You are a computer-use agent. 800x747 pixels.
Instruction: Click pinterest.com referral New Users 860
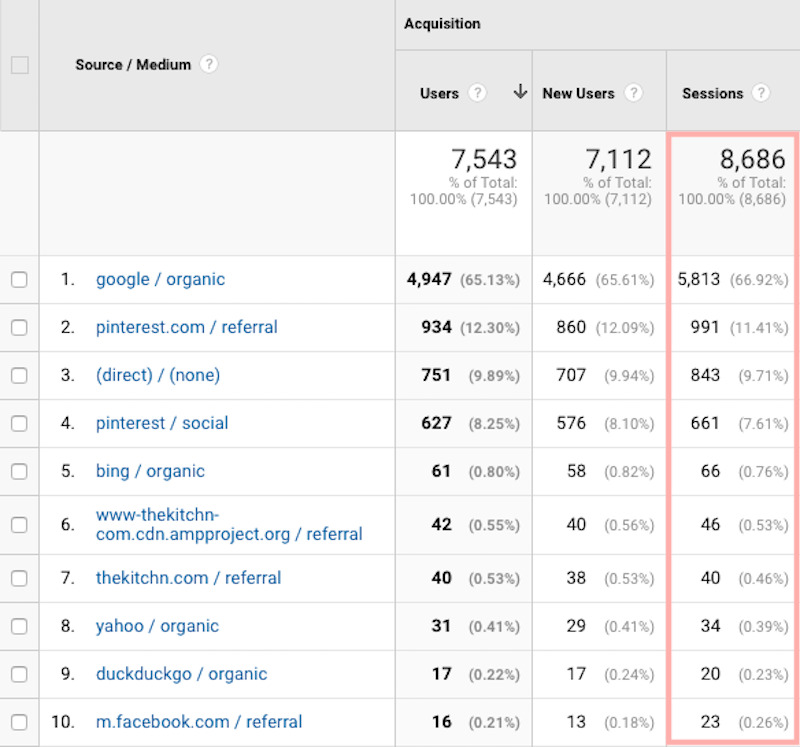[x=571, y=327]
